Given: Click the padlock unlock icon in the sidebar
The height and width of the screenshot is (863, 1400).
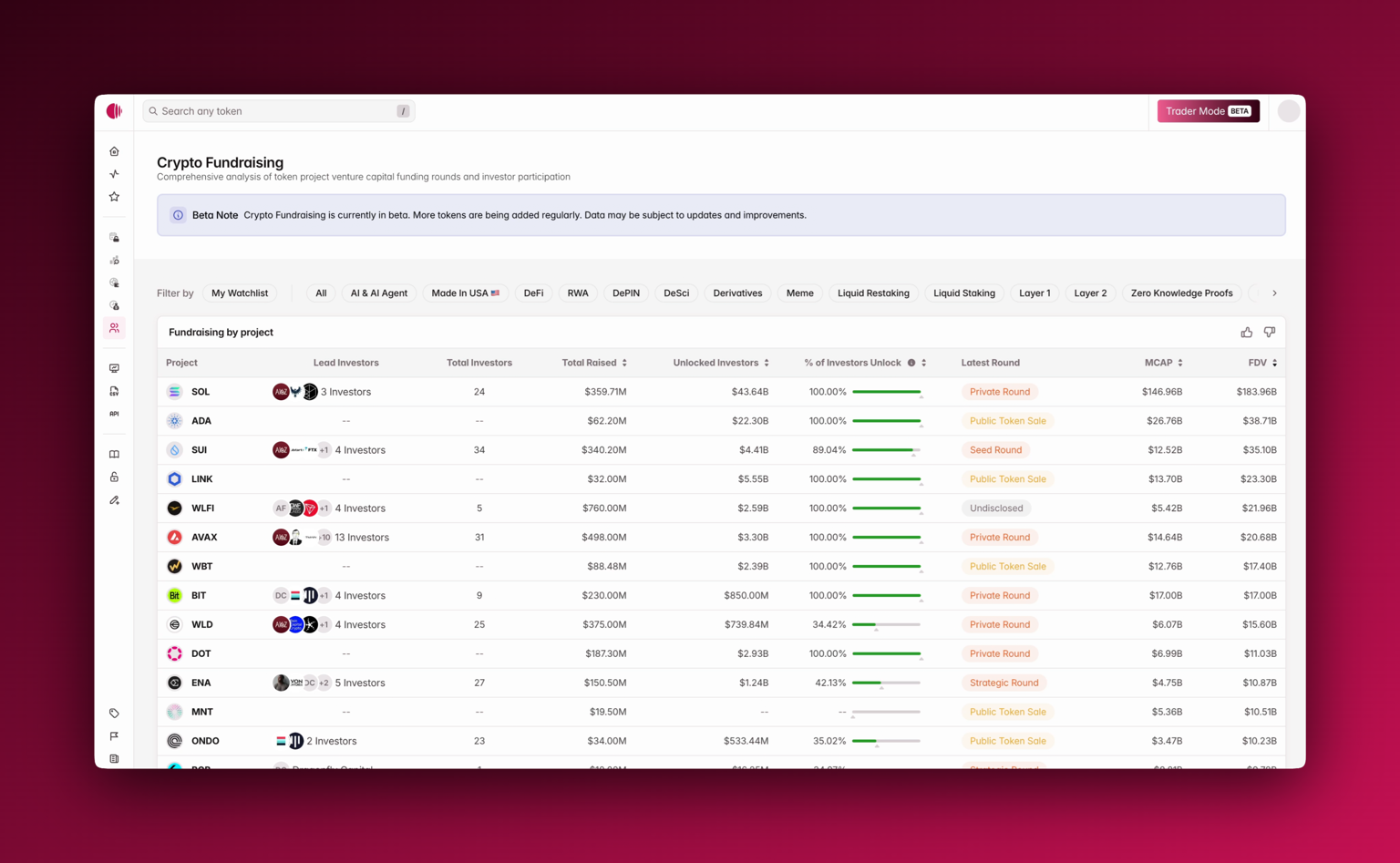Looking at the screenshot, I should point(114,477).
